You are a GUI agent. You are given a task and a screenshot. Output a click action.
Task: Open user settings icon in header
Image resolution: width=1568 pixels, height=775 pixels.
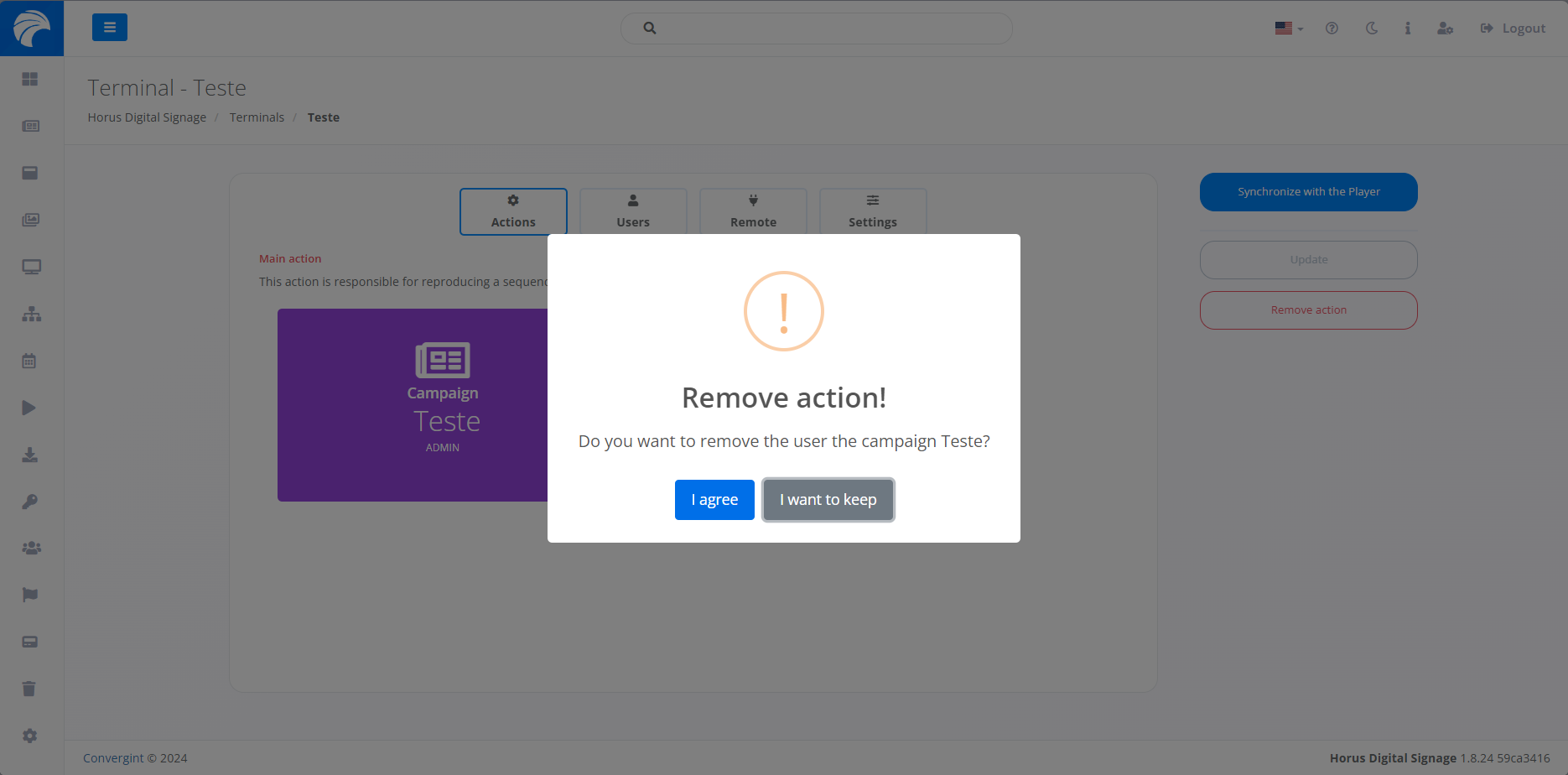(1445, 29)
